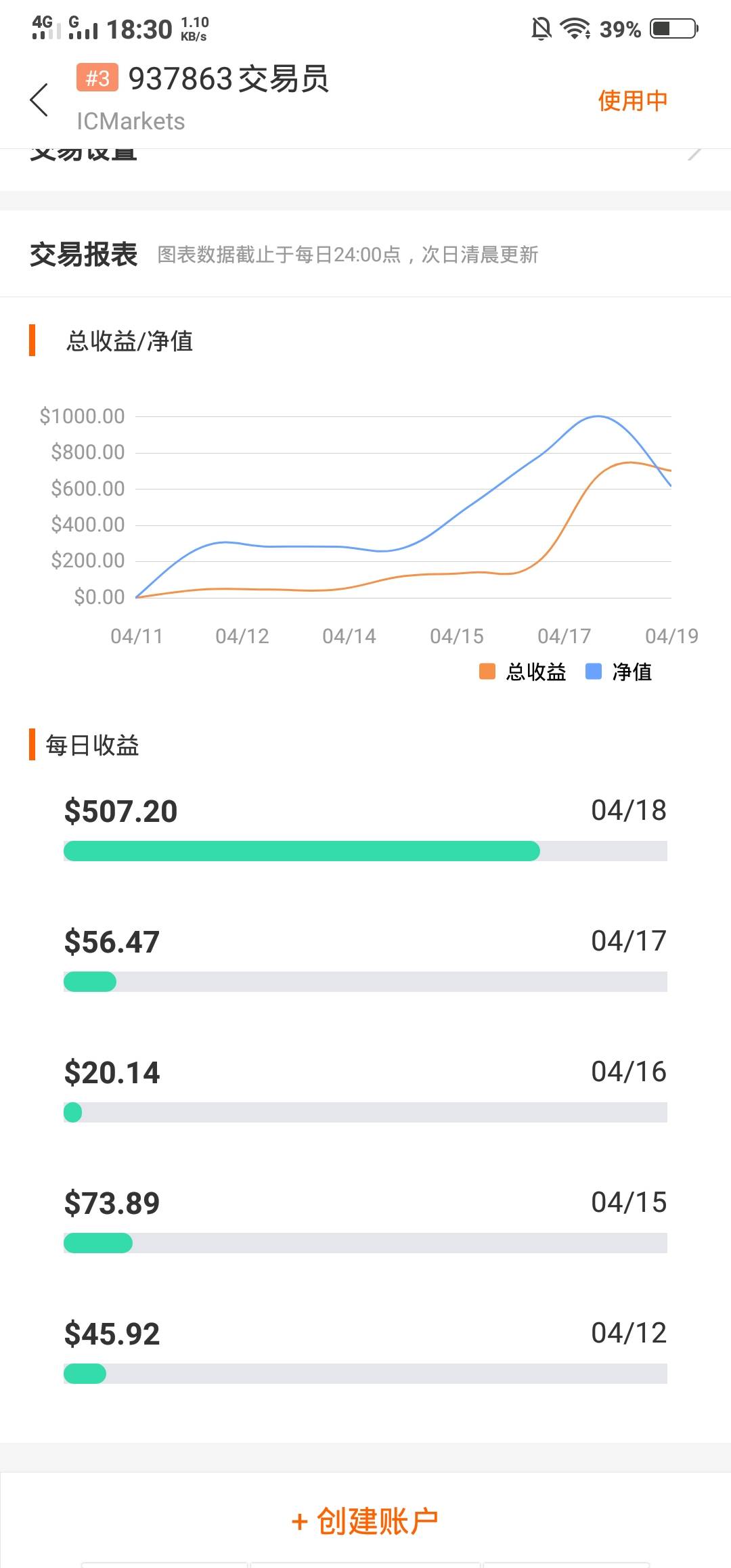Tap the Wi-Fi status icon
This screenshot has height=1568, width=731.
tap(575, 29)
